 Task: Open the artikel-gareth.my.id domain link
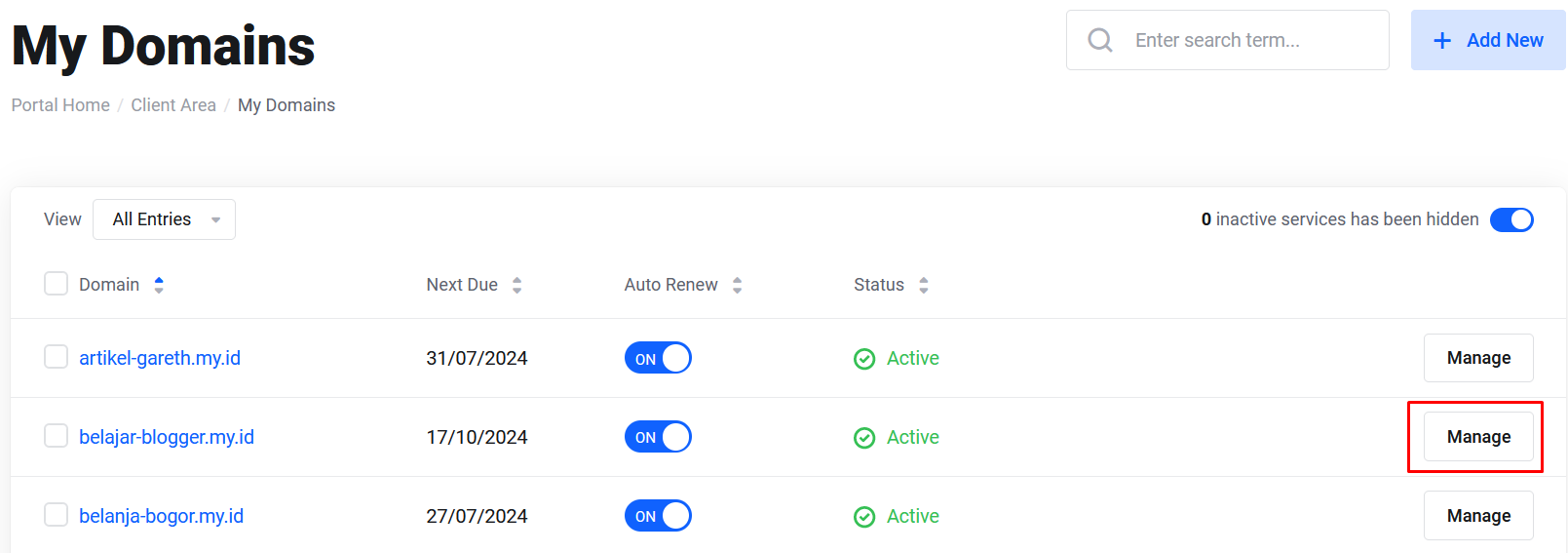(x=160, y=358)
